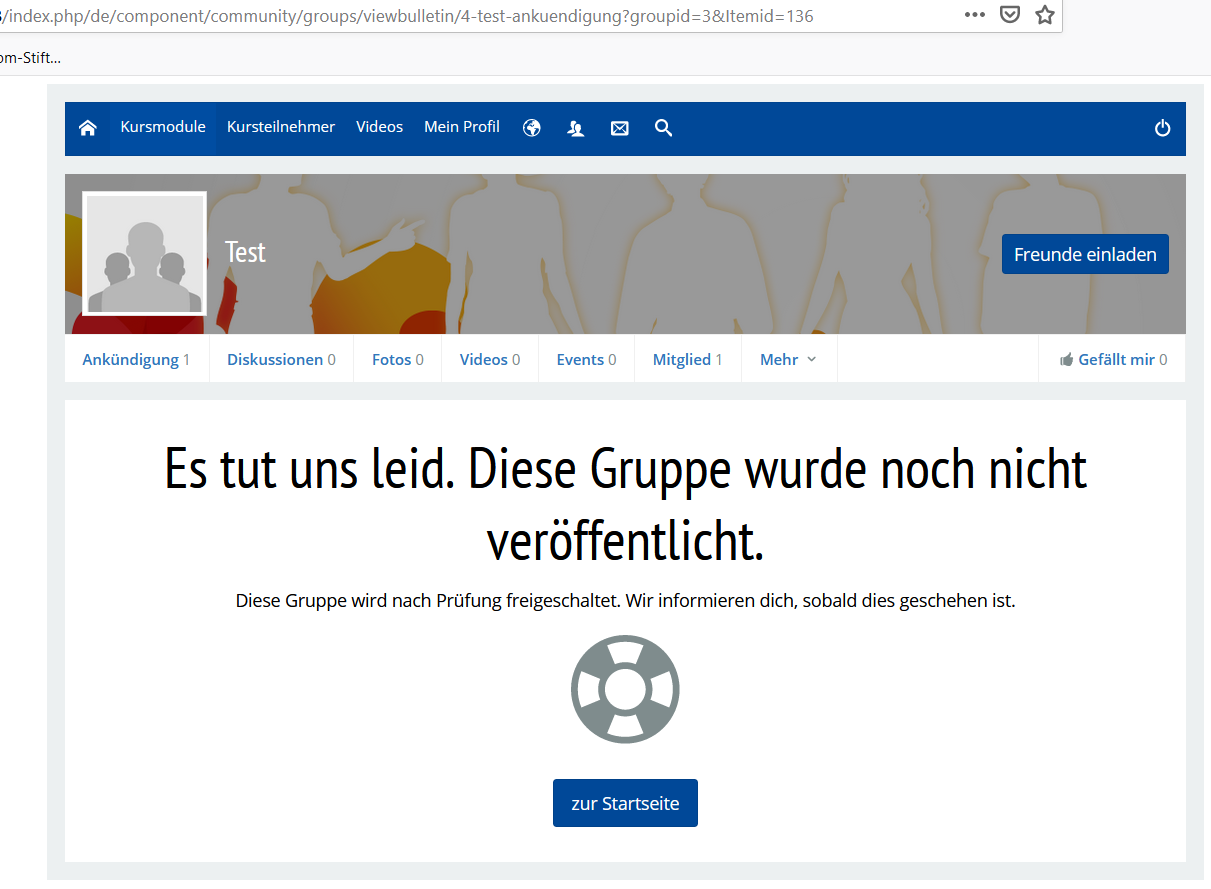Click the Freunde einladen button

(1085, 254)
